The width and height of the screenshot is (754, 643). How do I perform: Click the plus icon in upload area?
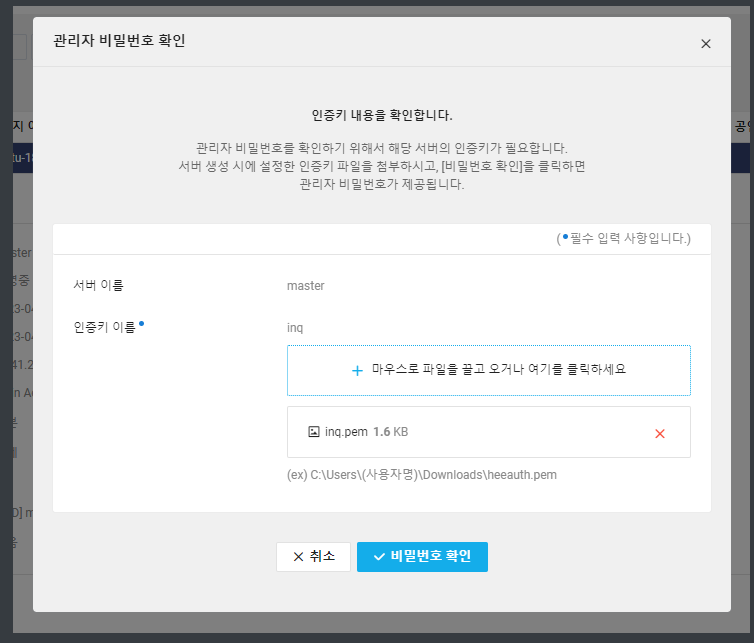click(x=357, y=370)
